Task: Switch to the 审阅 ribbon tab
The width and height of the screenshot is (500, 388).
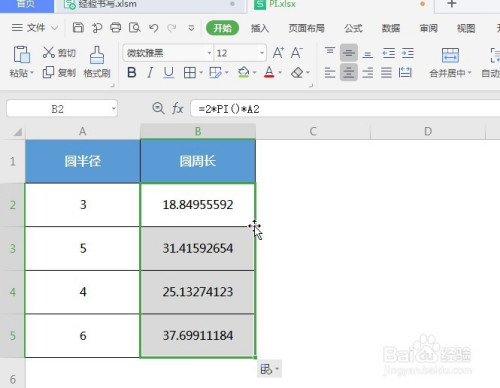Action: tap(428, 28)
